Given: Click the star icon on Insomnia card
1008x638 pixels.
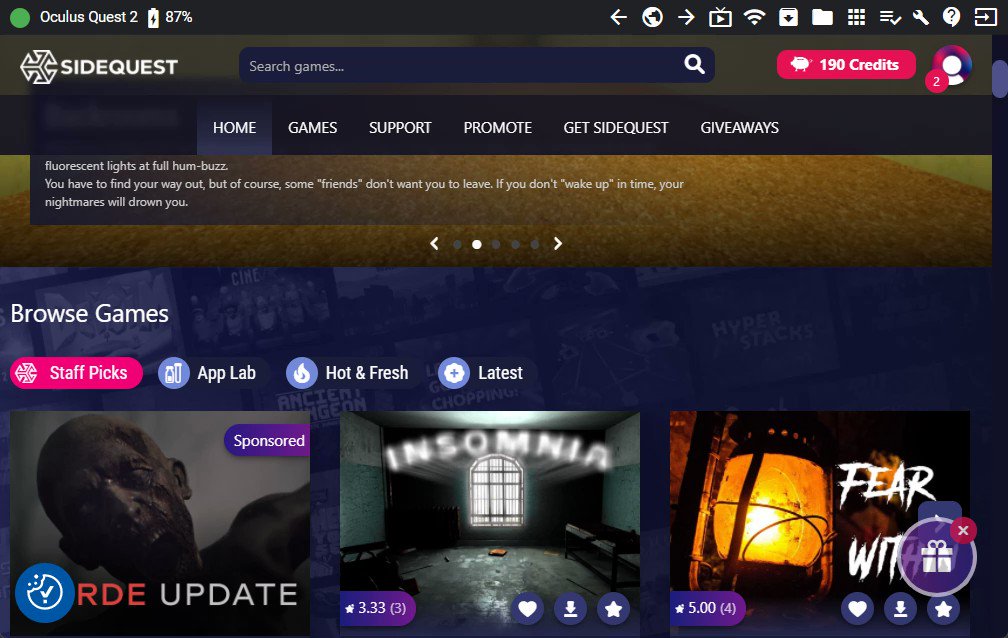Looking at the screenshot, I should pyautogui.click(x=613, y=608).
